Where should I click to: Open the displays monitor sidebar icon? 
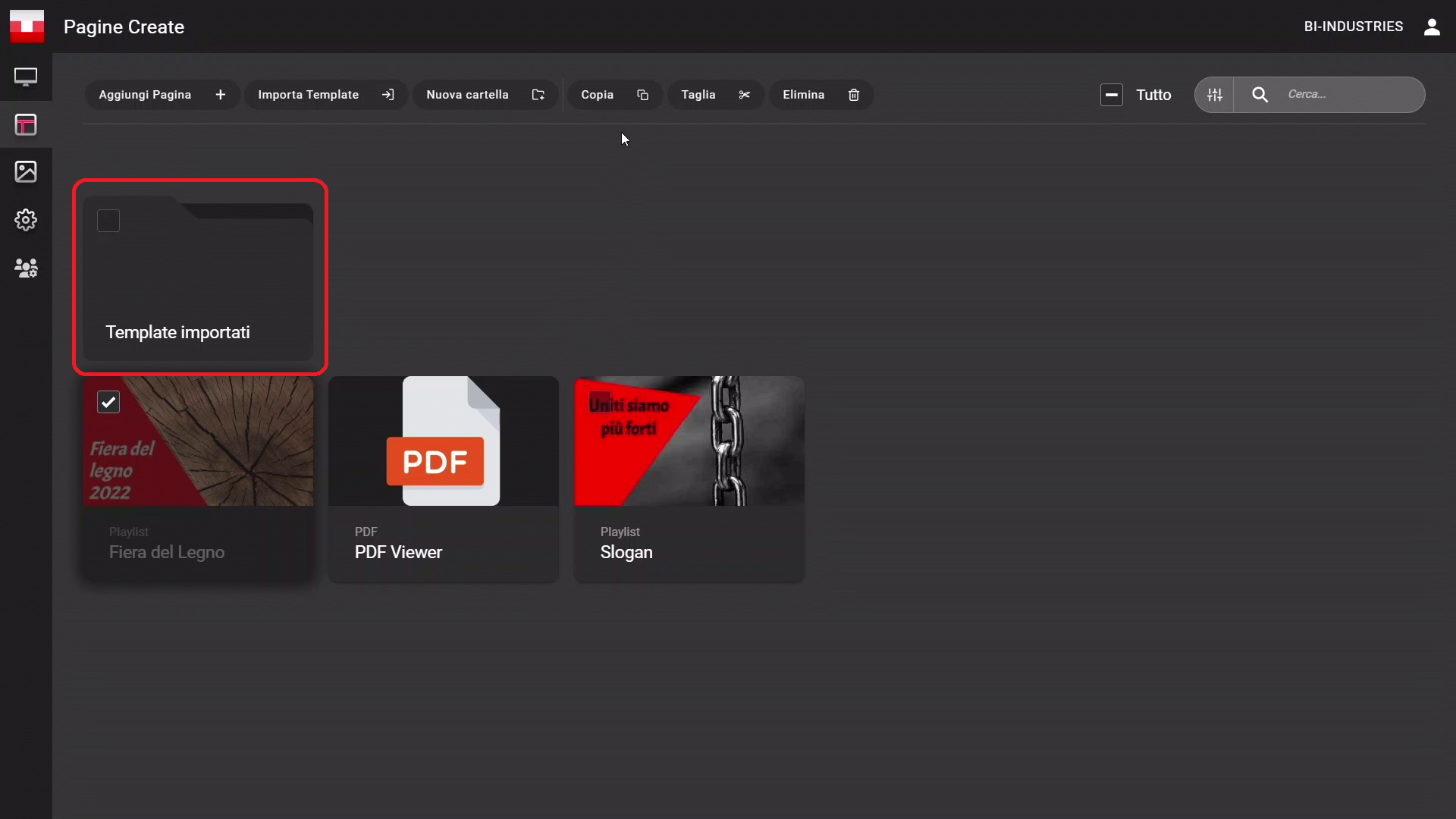pos(26,77)
